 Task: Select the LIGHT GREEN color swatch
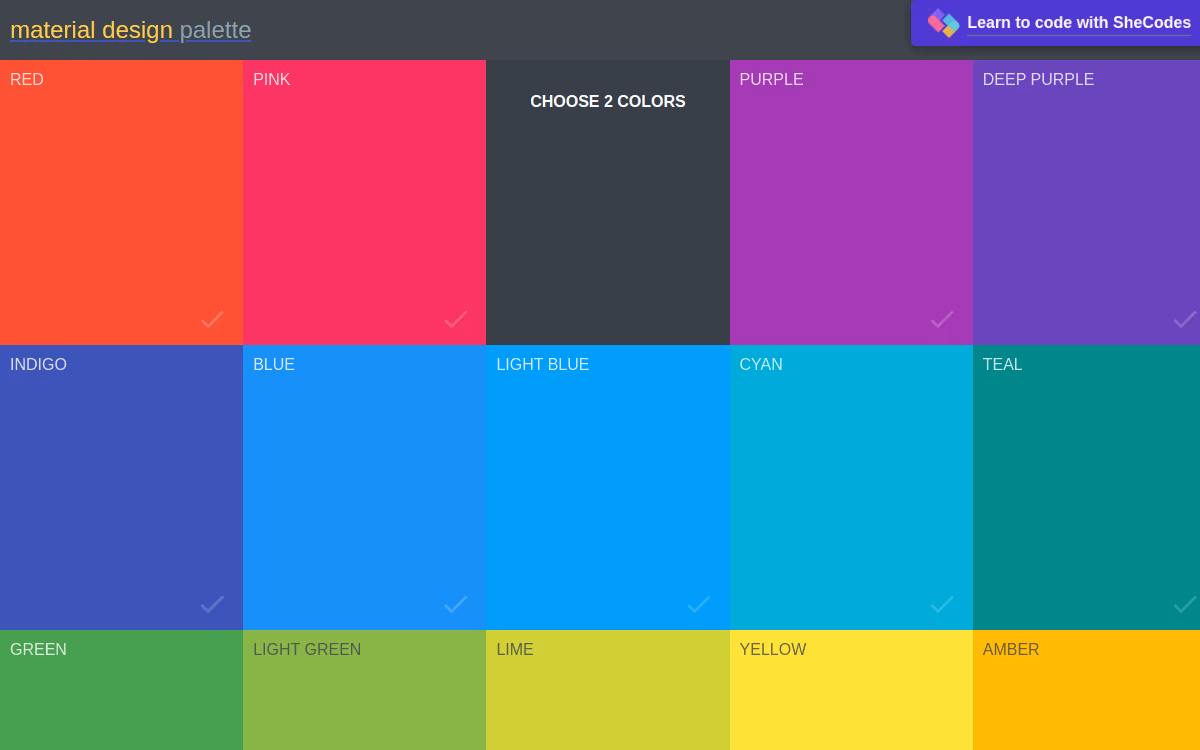[x=364, y=690]
